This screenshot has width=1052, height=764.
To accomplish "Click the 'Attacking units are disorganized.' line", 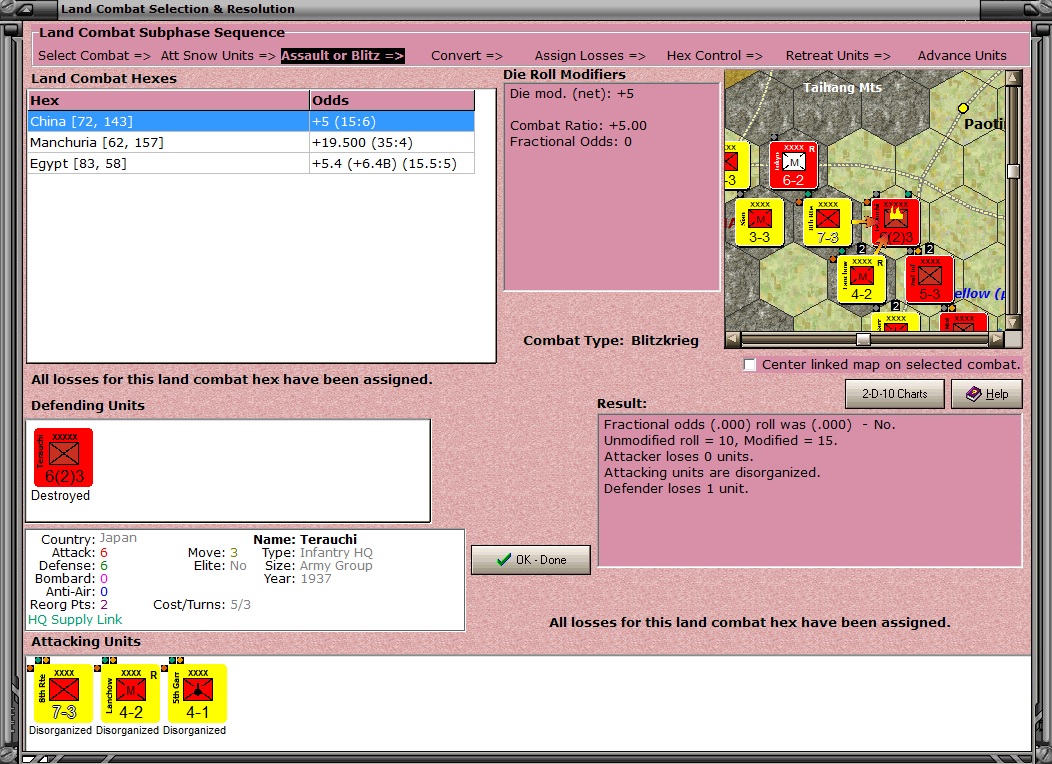I will (712, 473).
